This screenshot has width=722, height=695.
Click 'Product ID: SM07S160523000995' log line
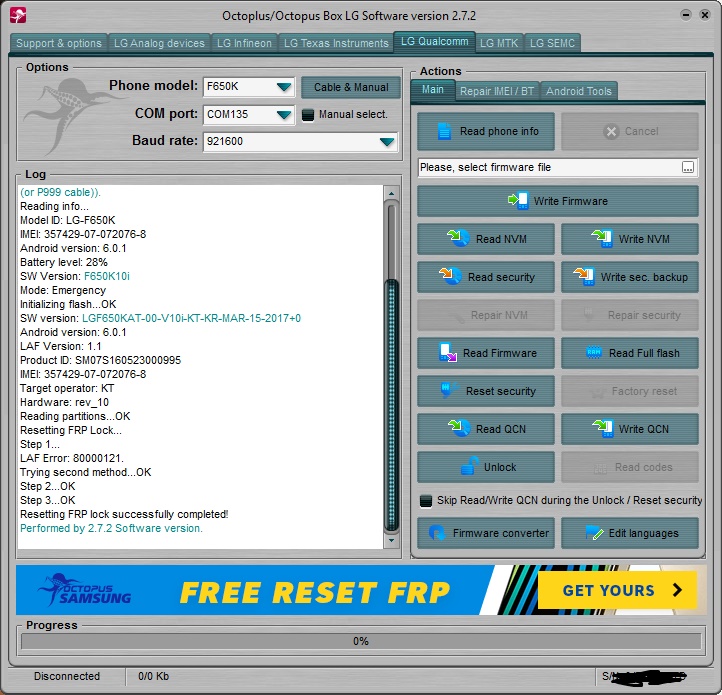(x=100, y=360)
